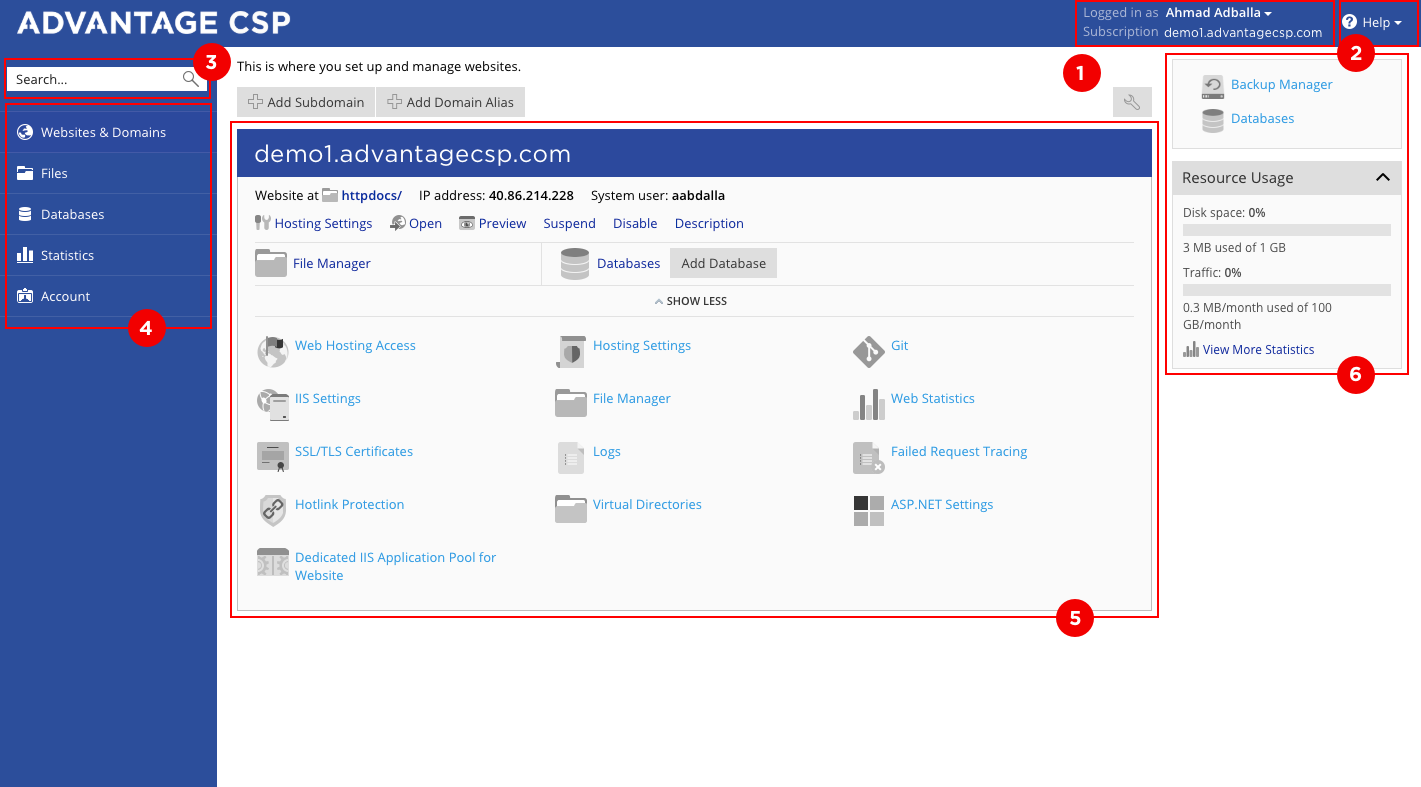Click the Web Statistics bar chart icon
The width and height of the screenshot is (1421, 787).
click(x=868, y=404)
